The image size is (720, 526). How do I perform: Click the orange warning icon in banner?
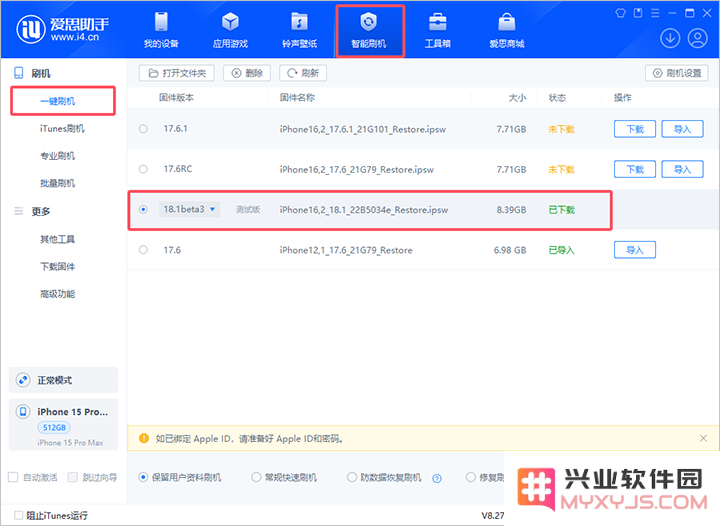tap(144, 438)
